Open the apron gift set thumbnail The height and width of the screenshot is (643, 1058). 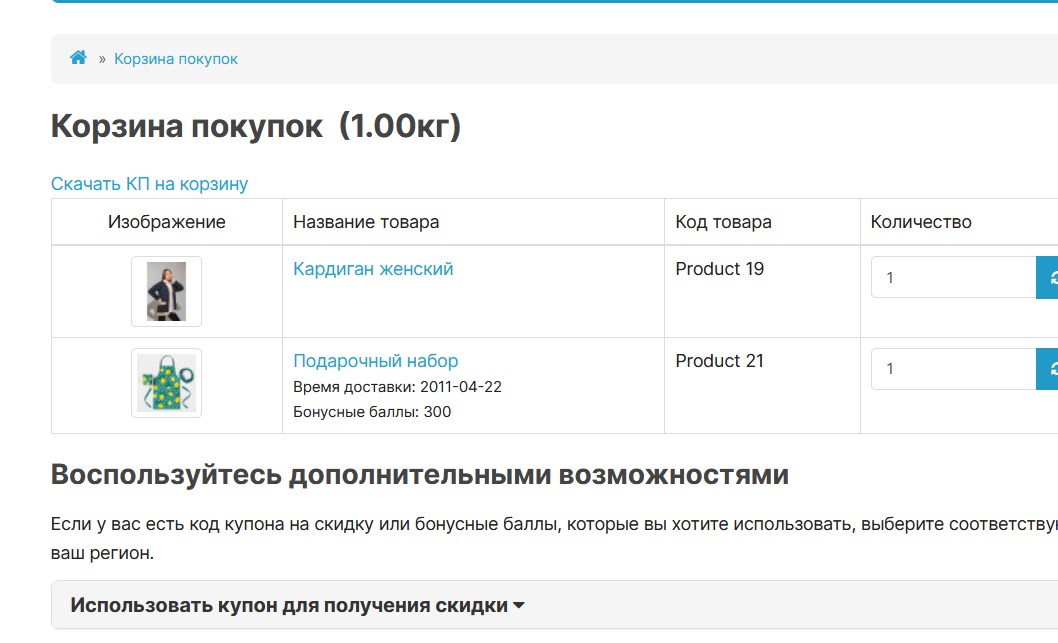[x=166, y=383]
